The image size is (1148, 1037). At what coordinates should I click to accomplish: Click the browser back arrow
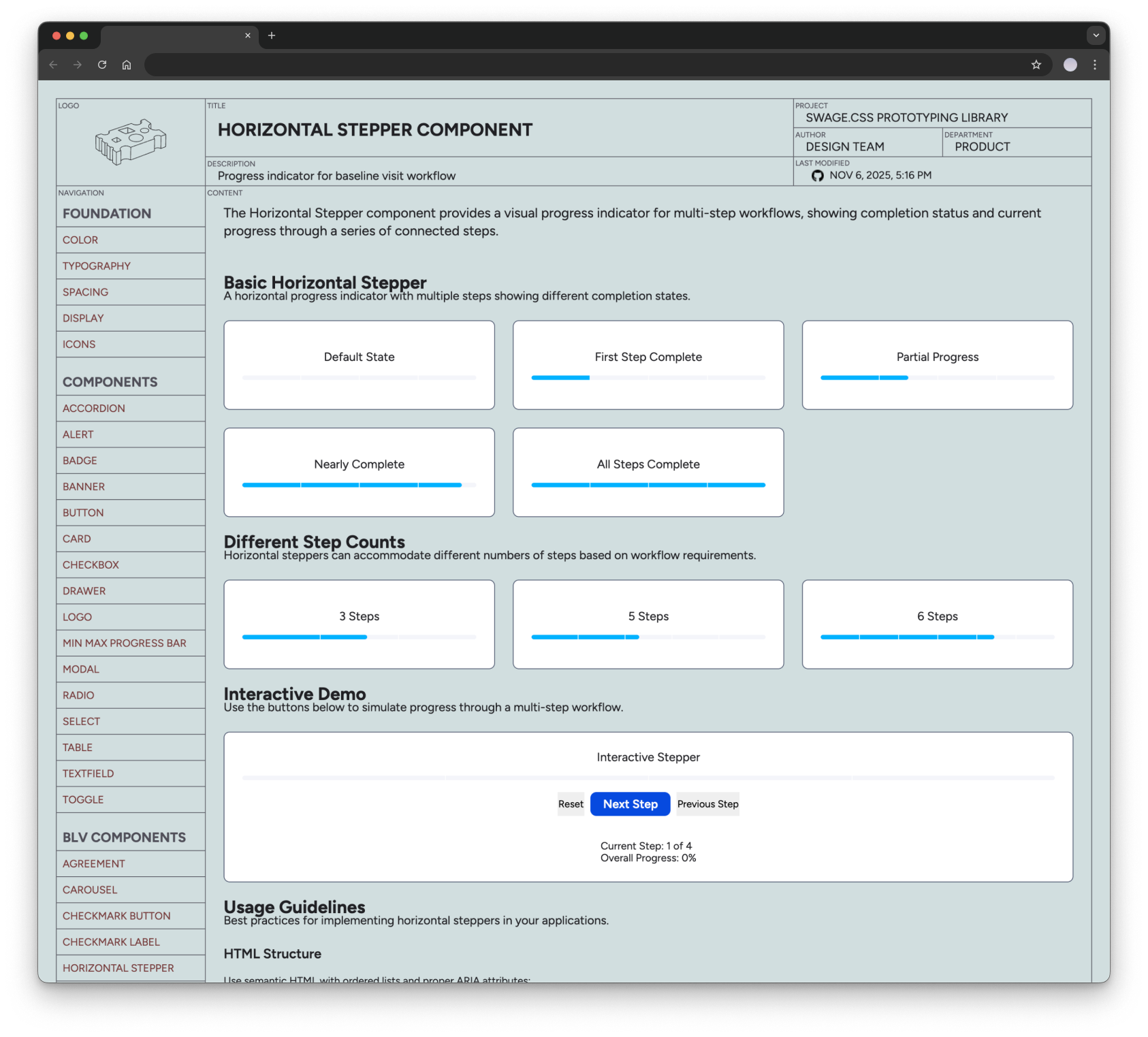point(53,65)
